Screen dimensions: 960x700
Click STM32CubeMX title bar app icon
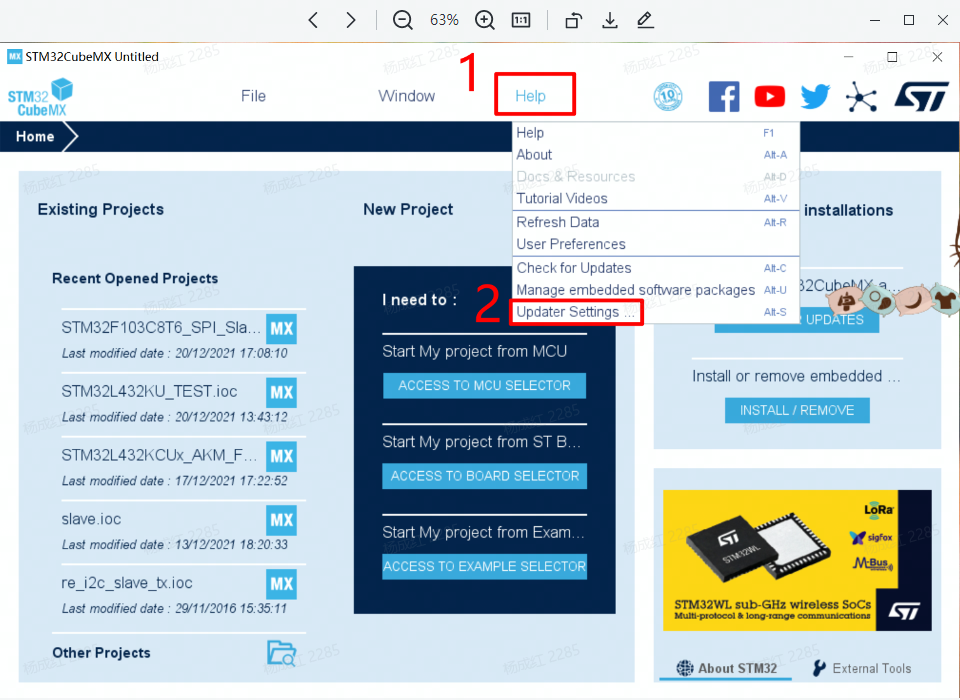tap(15, 57)
